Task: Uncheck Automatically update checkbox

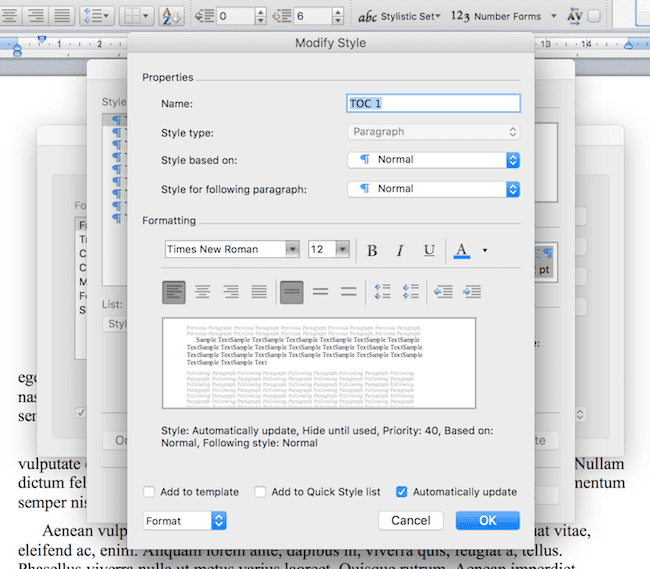Action: pos(402,492)
